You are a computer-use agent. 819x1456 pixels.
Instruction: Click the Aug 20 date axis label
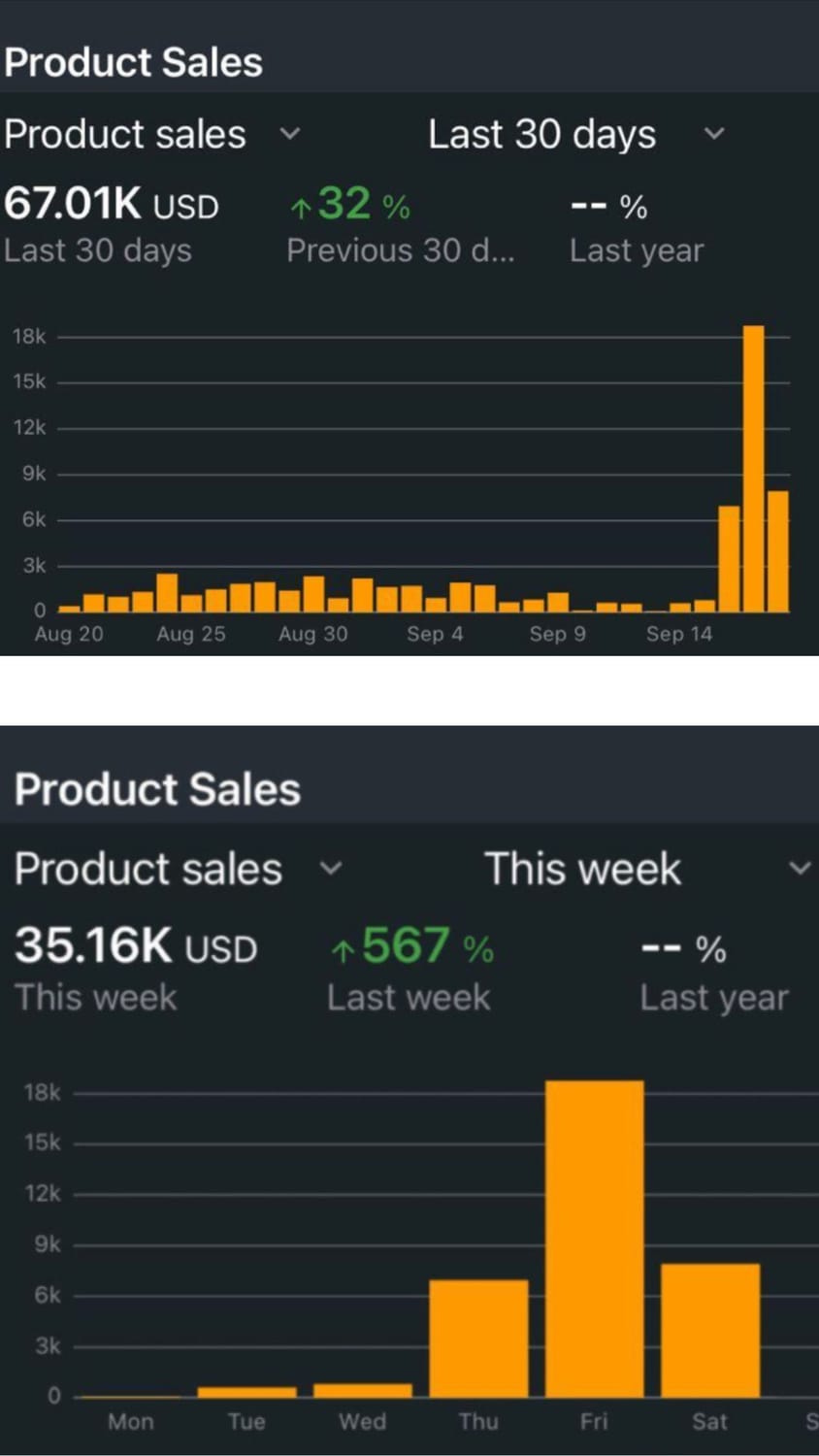[69, 634]
